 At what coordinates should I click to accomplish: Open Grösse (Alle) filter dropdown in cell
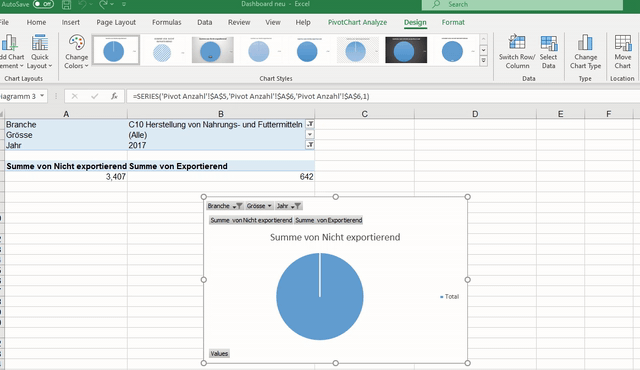310,134
